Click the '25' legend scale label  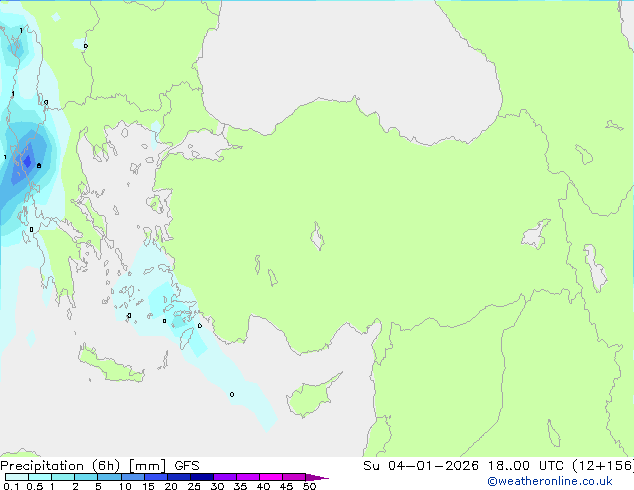pyautogui.click(x=194, y=486)
